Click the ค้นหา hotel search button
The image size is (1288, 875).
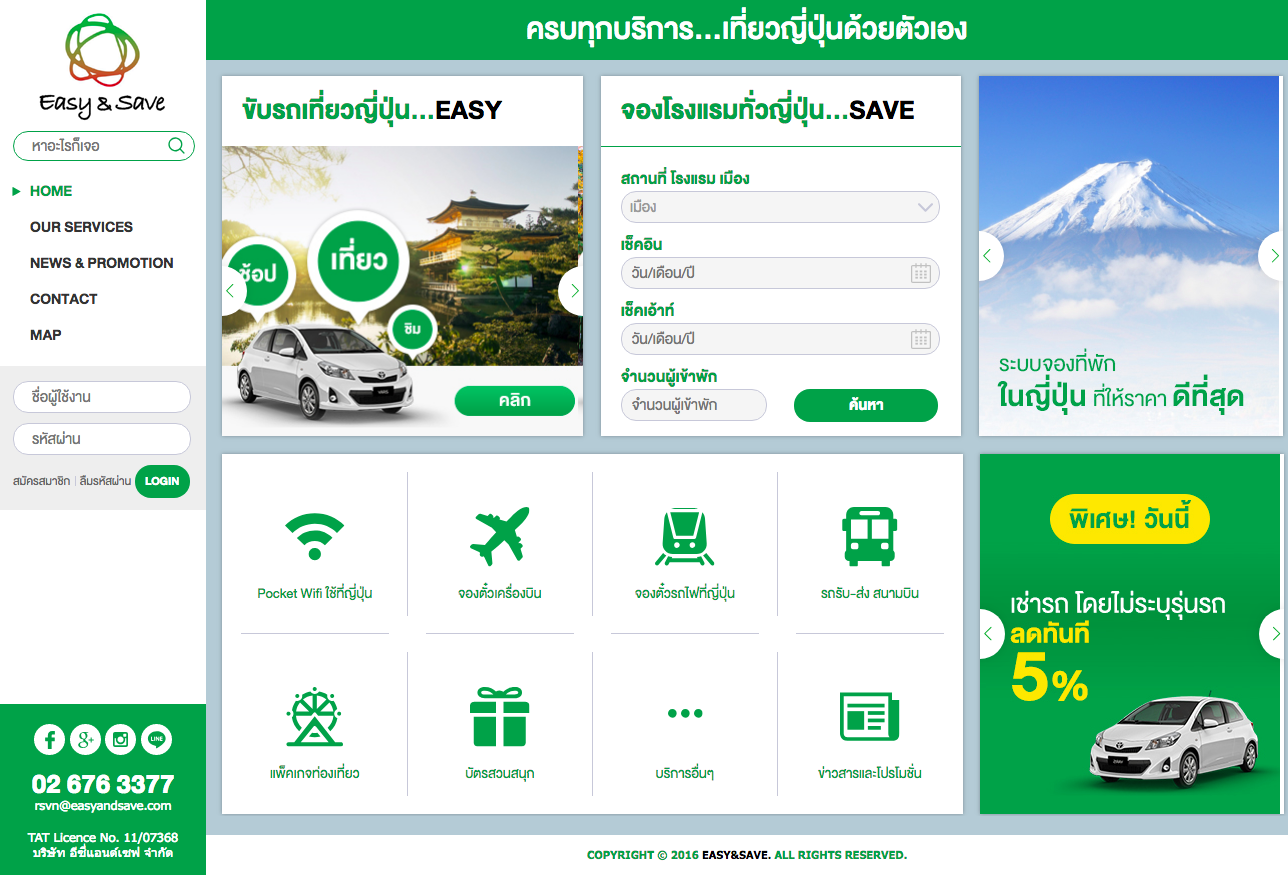pos(866,405)
